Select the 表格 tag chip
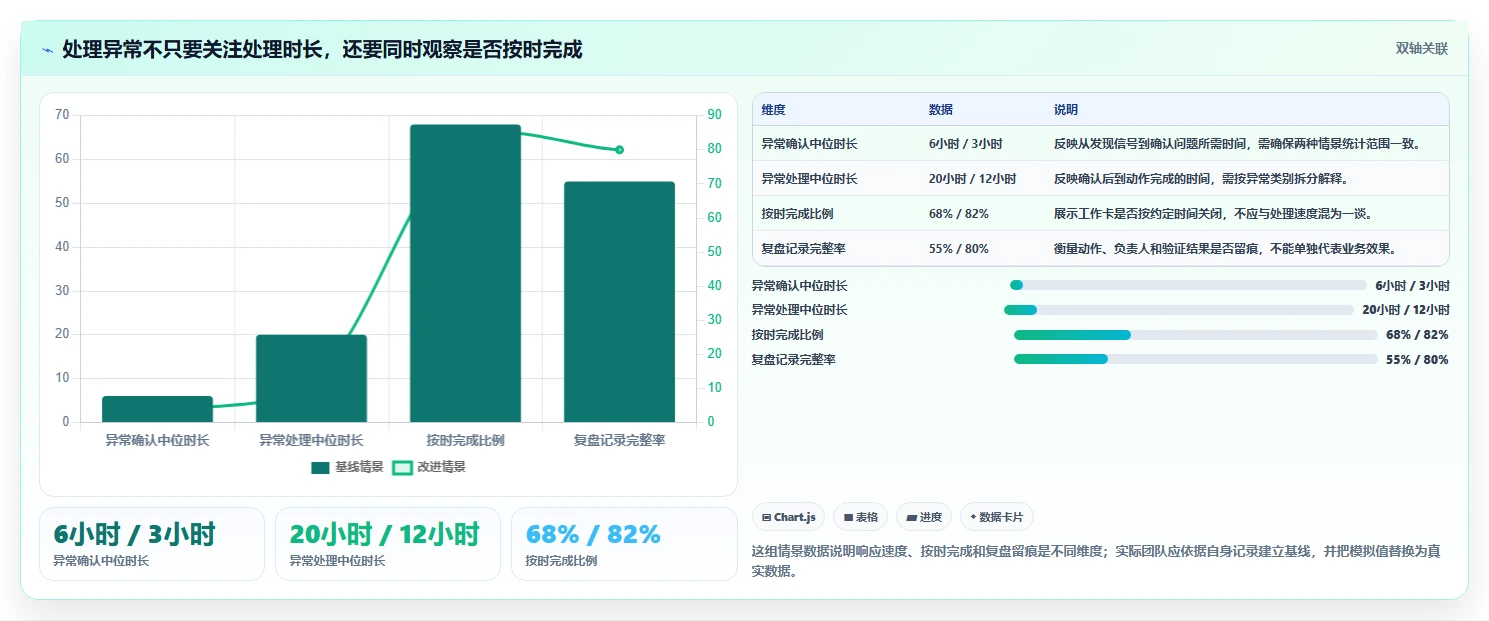 [x=860, y=517]
